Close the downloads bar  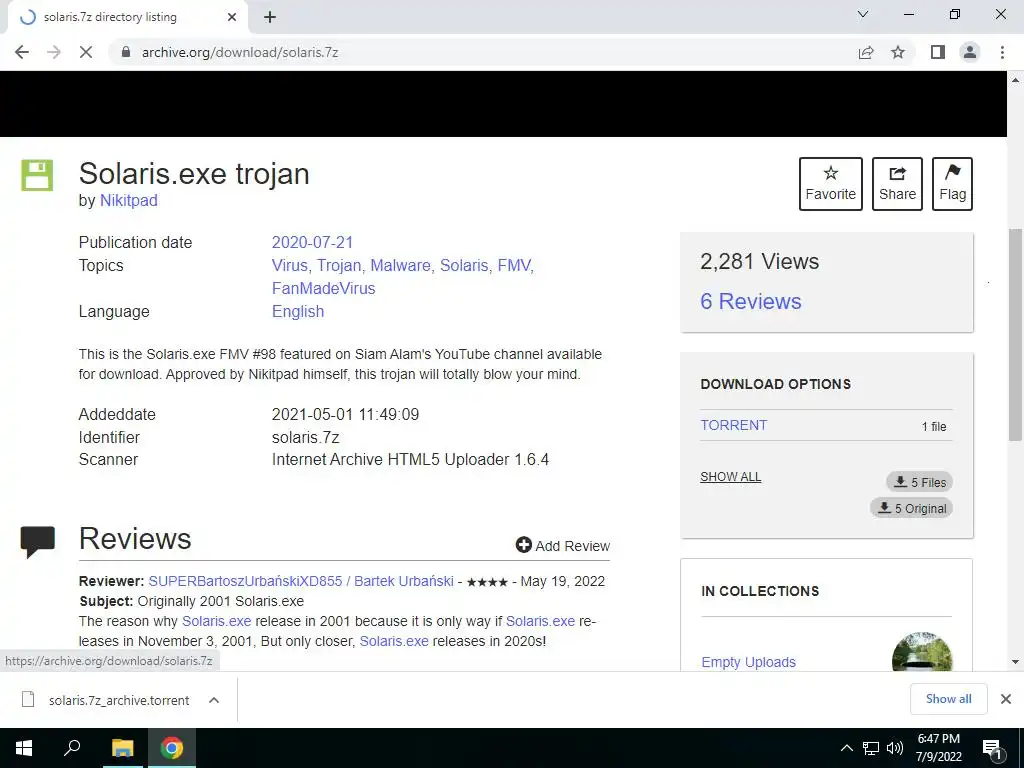1006,699
